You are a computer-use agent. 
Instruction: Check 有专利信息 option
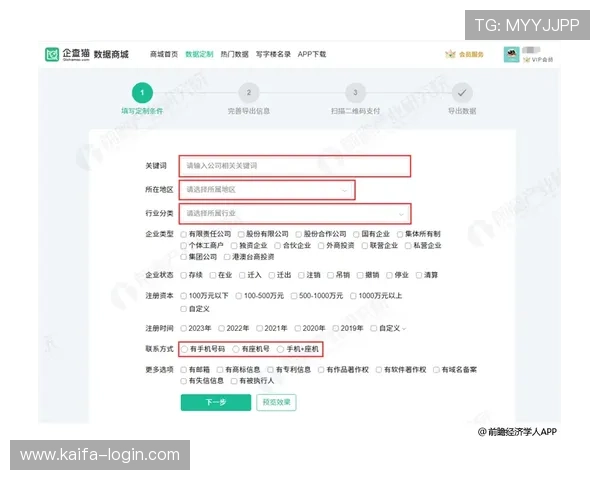pos(271,370)
